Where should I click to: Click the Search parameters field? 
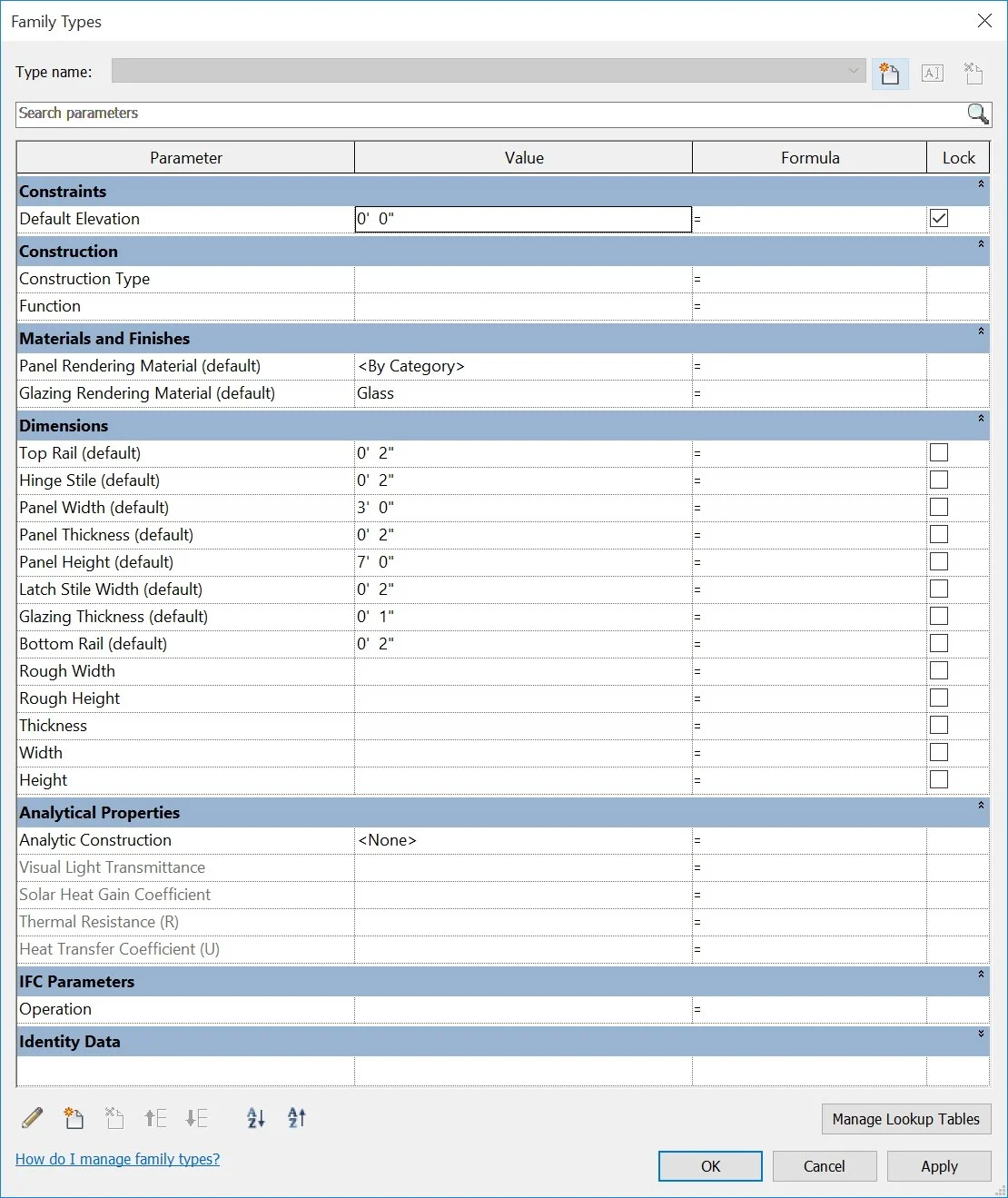[490, 114]
